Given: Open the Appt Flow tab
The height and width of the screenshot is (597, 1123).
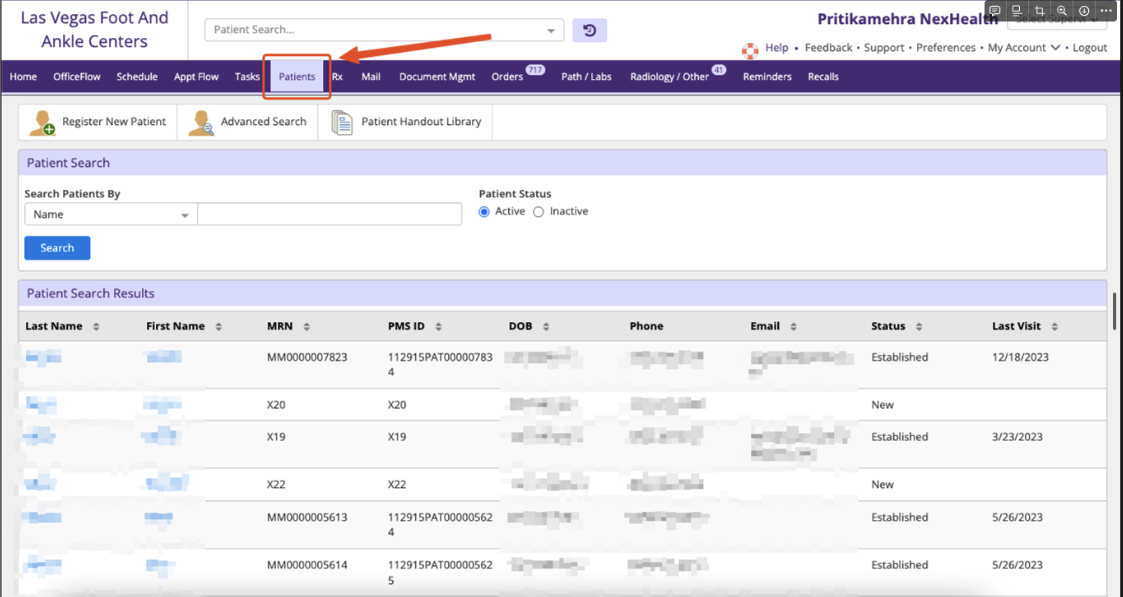Looking at the screenshot, I should click(x=196, y=77).
